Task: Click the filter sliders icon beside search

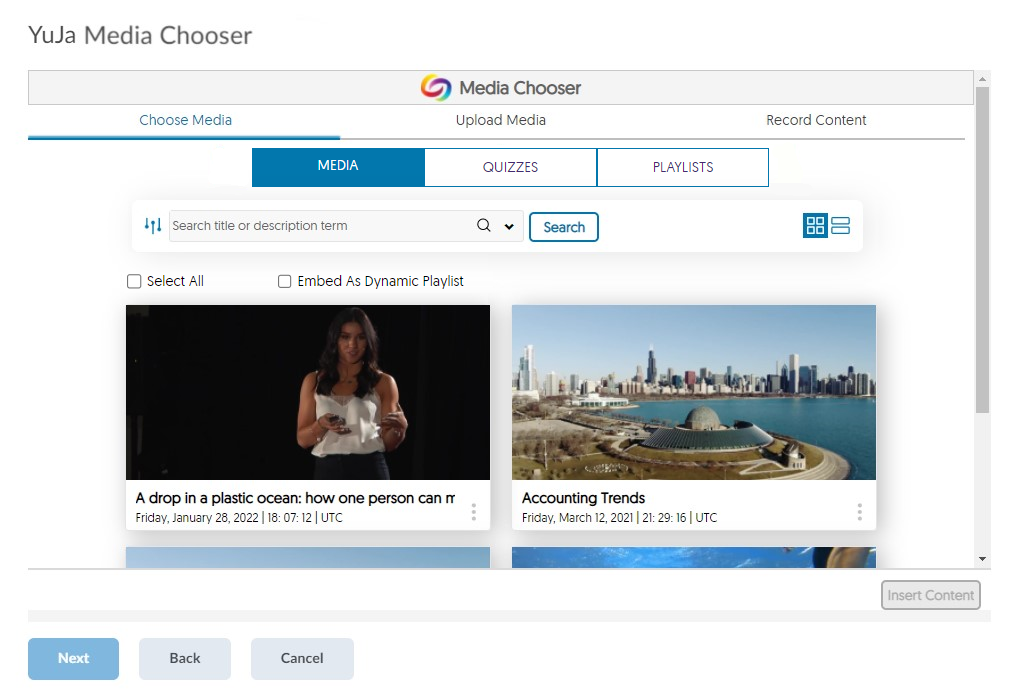Action: tap(152, 226)
